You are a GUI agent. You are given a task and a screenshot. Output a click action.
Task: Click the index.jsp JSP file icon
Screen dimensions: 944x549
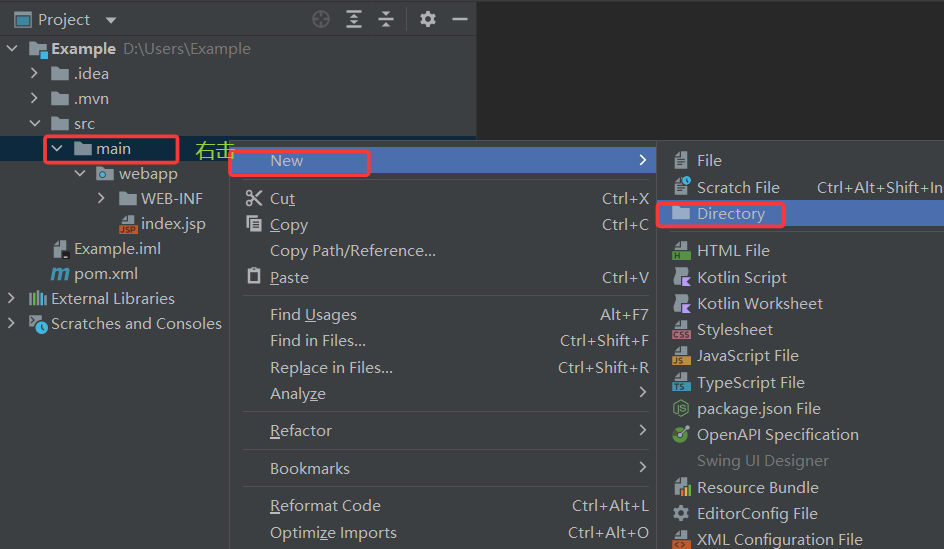point(128,225)
